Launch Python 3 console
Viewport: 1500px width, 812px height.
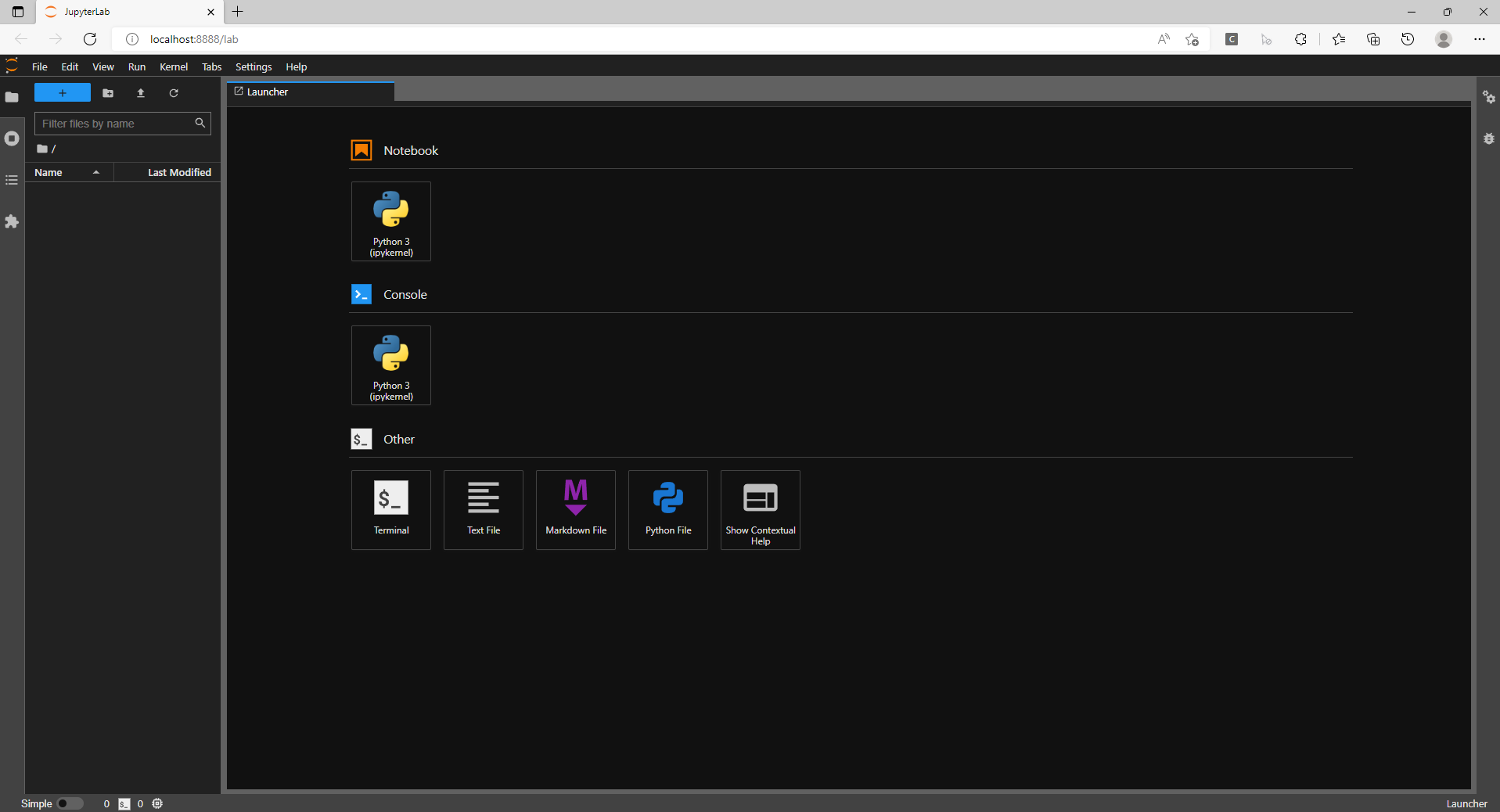391,365
